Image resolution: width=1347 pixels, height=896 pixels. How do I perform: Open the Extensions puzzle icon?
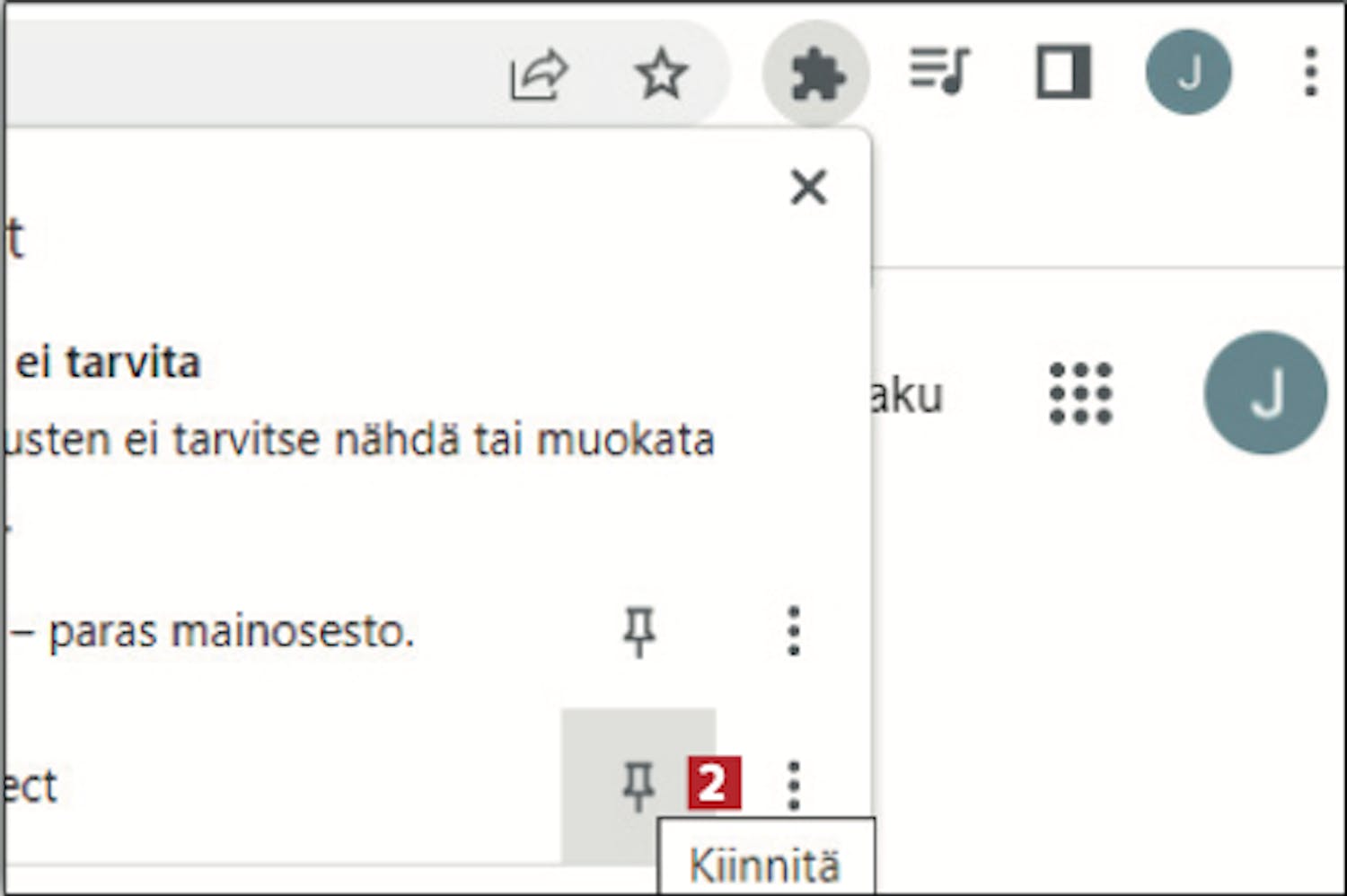tap(815, 75)
